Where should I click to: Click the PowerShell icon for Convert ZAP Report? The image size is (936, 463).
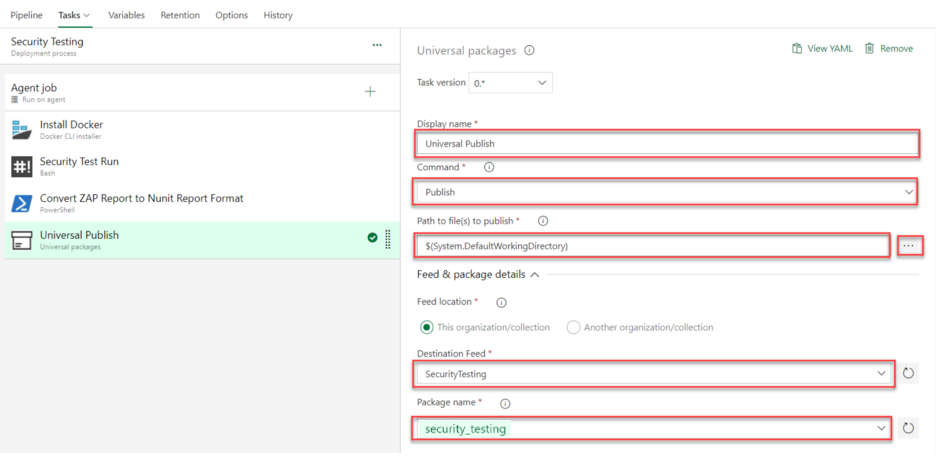22,203
